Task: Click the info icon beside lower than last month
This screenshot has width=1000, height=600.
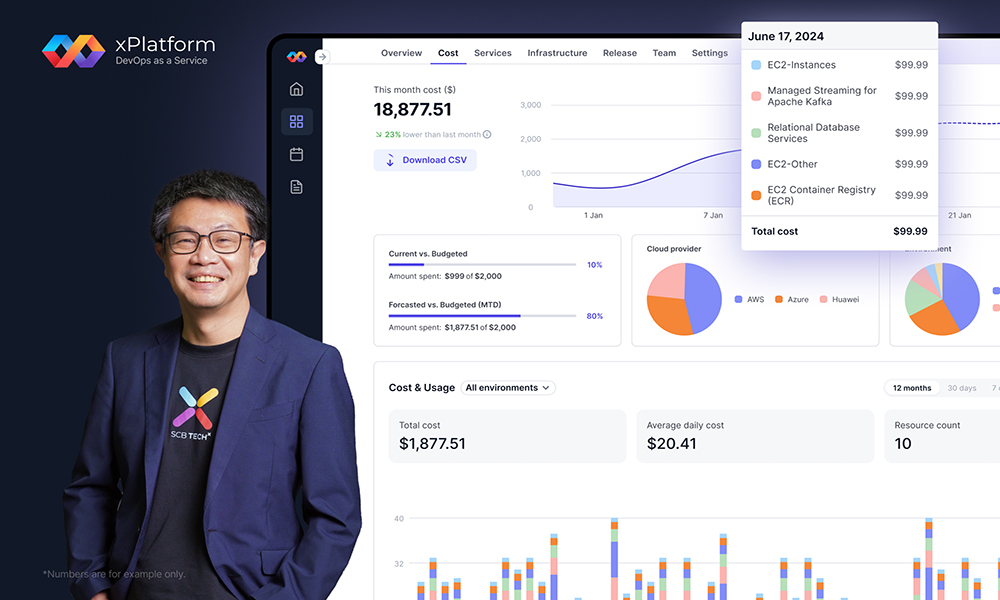Action: click(487, 134)
